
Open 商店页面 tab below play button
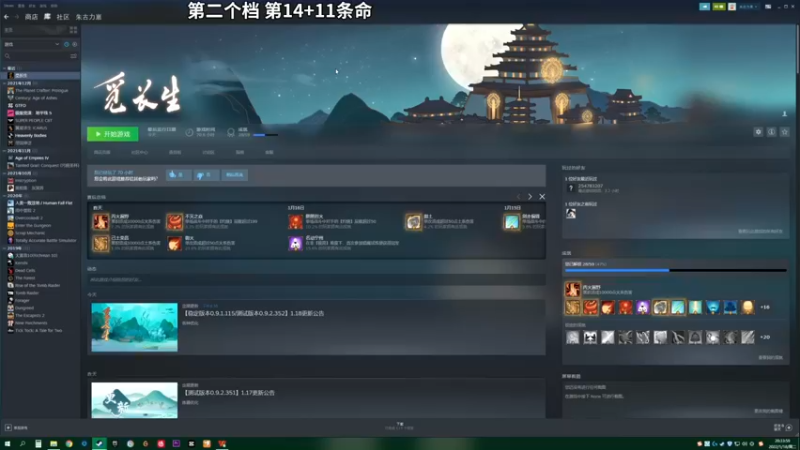click(102, 153)
